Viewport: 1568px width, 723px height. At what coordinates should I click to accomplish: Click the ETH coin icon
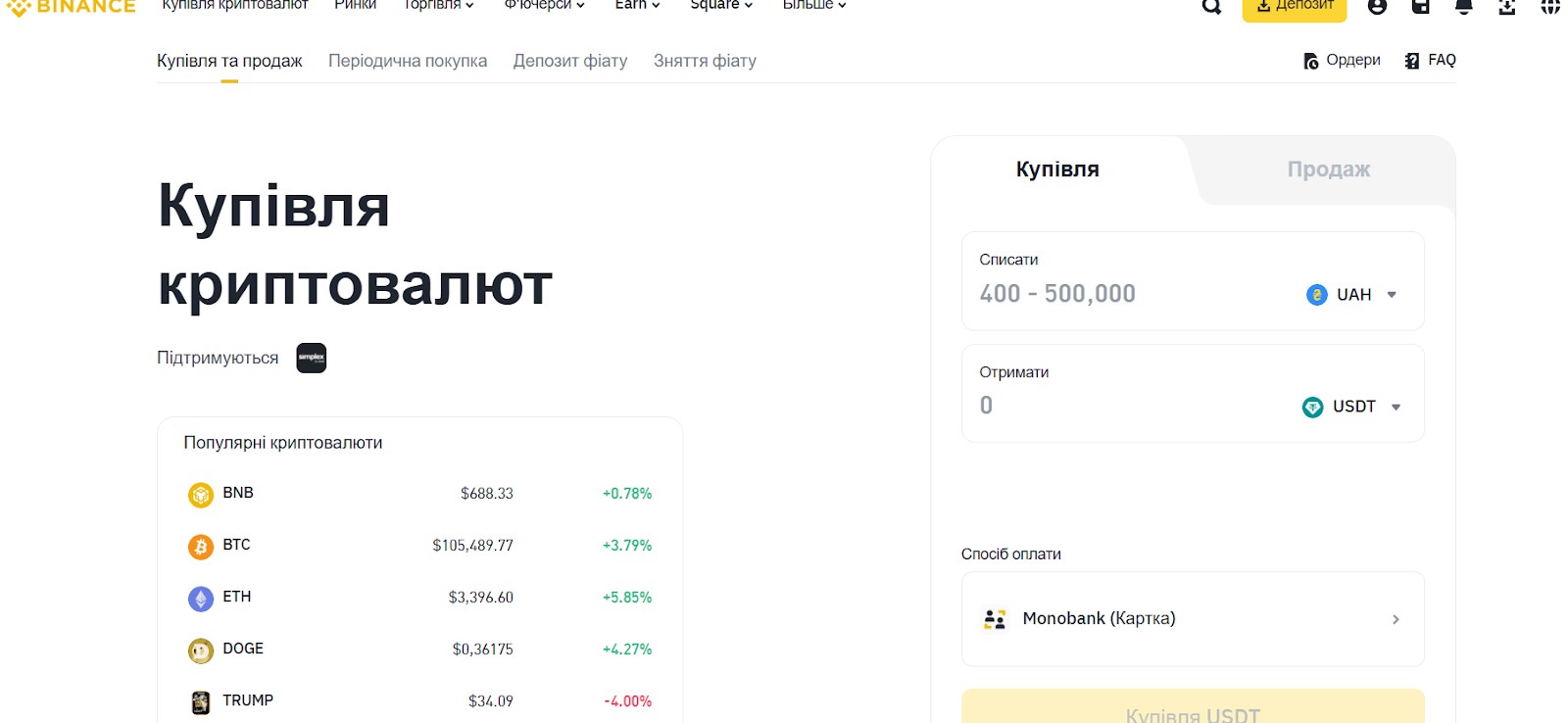click(x=201, y=599)
